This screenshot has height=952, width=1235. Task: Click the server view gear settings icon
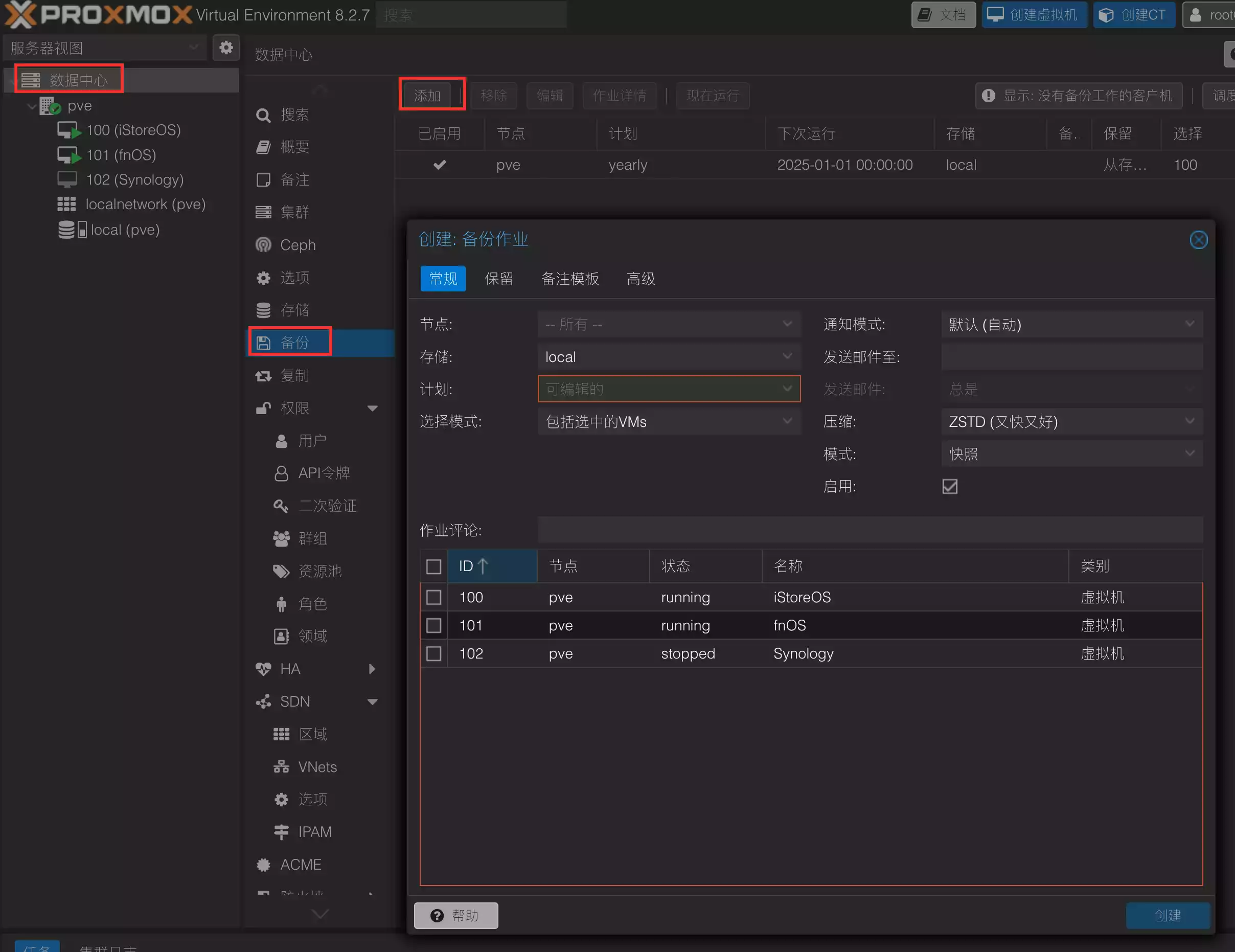click(225, 48)
